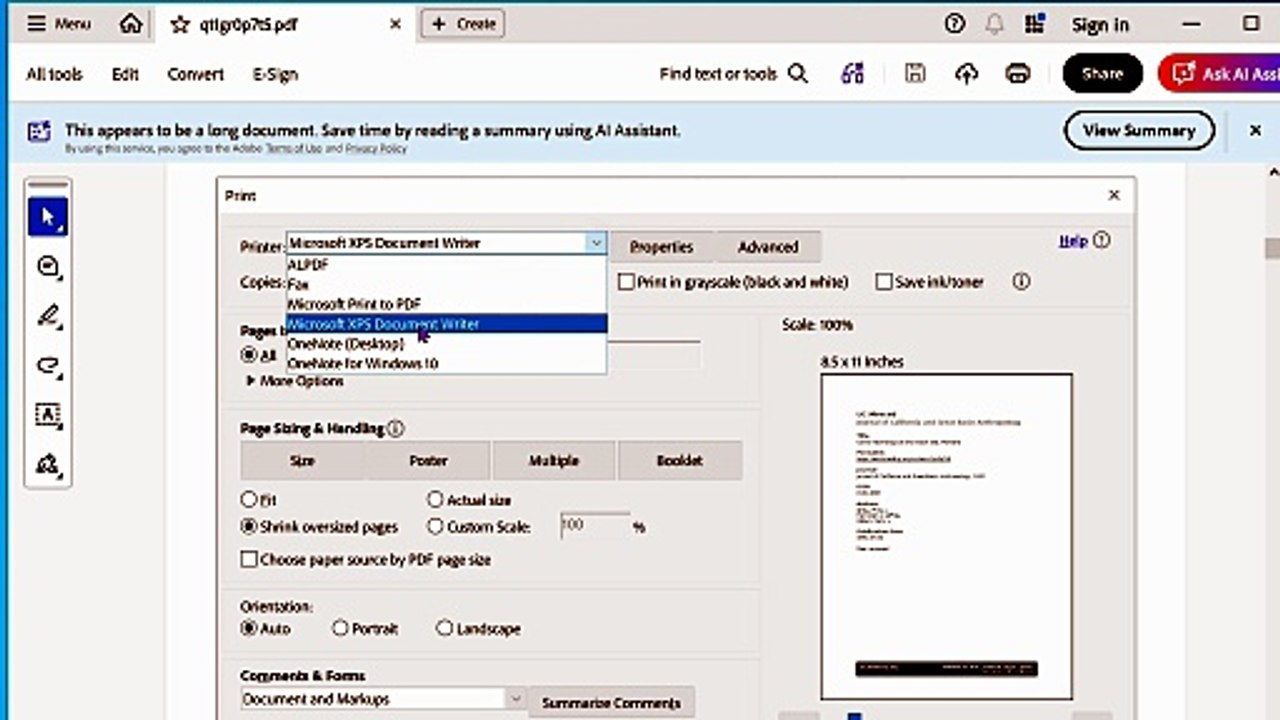The height and width of the screenshot is (720, 1280).
Task: Open the Help link in Print dialog
Action: click(1073, 241)
